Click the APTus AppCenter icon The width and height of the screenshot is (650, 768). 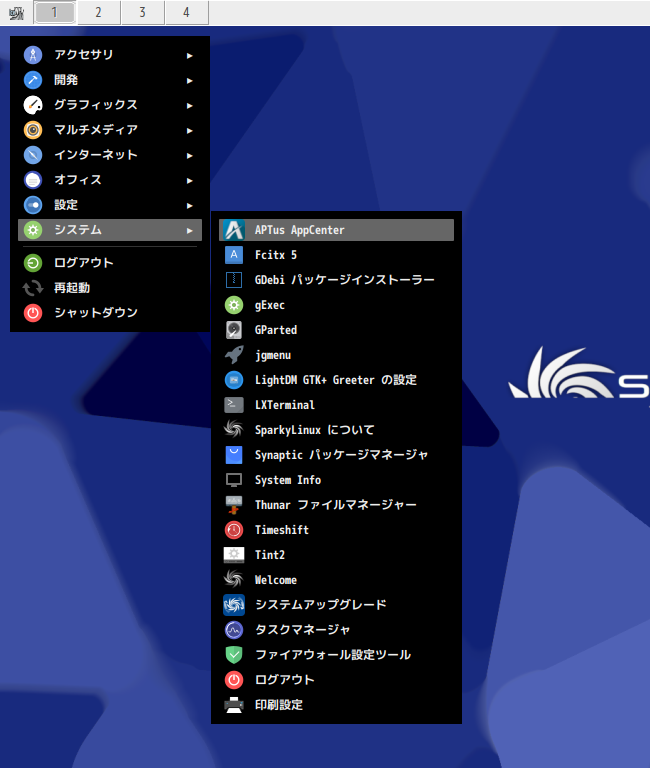(x=234, y=230)
